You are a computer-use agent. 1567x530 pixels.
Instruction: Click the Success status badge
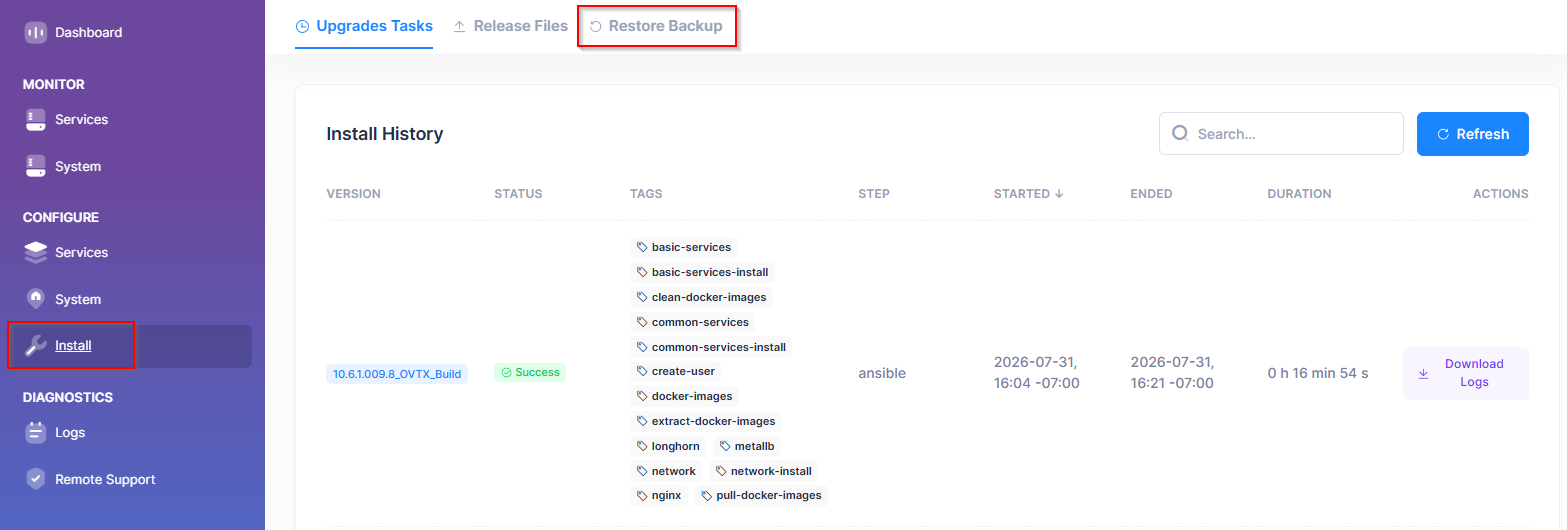coord(530,372)
